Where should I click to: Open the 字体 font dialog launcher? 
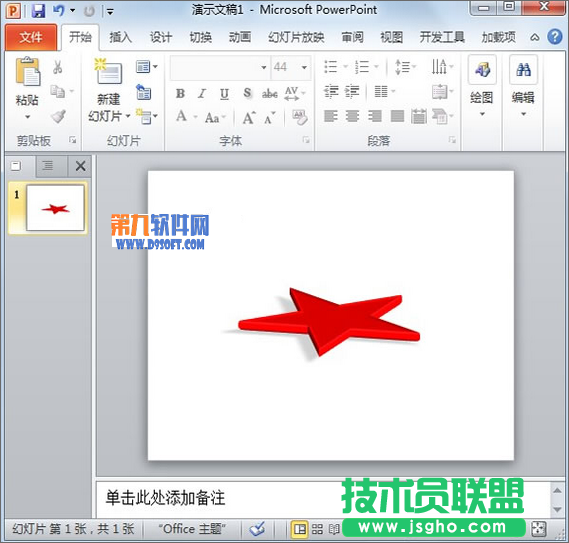click(306, 140)
